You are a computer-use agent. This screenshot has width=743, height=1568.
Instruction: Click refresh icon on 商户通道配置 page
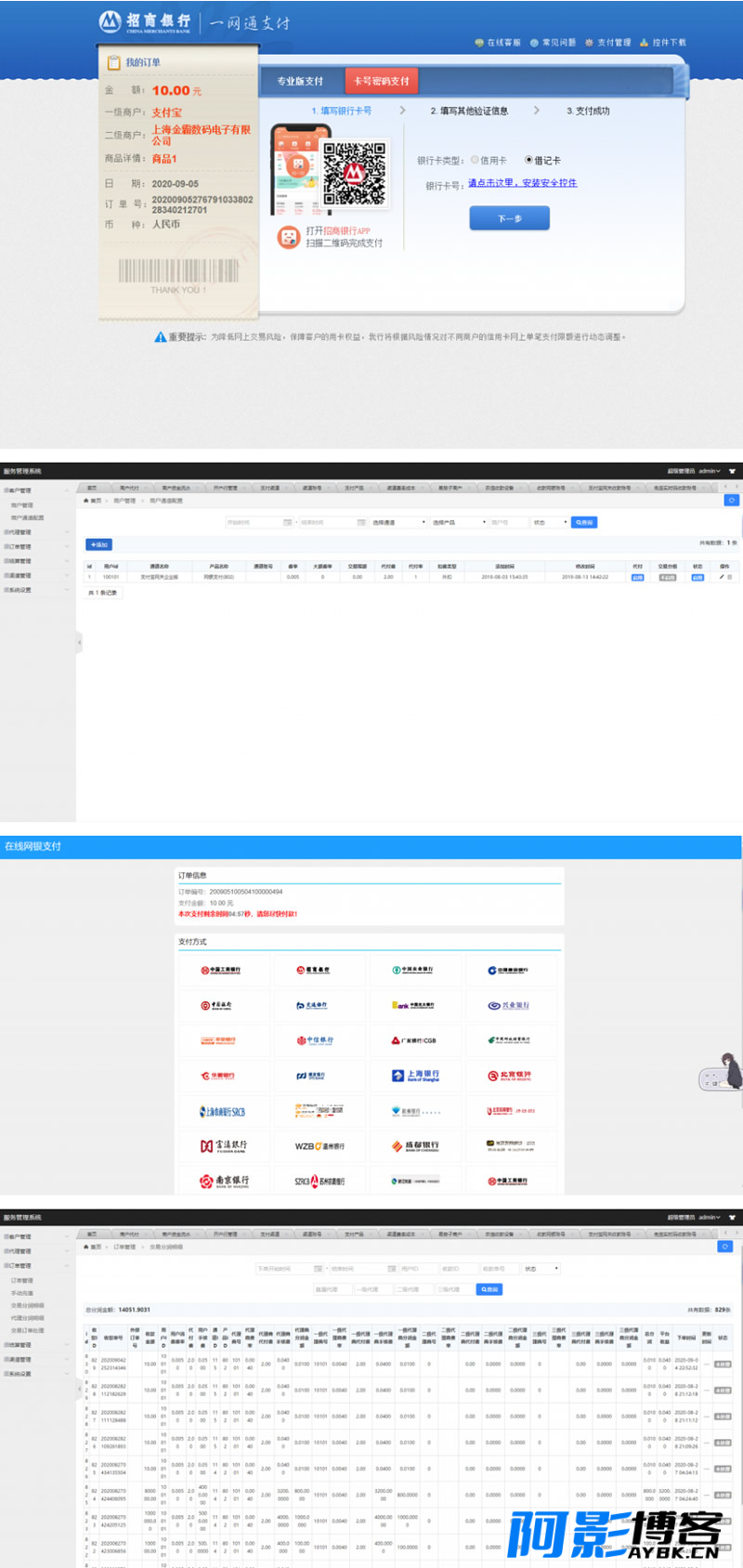(x=732, y=500)
